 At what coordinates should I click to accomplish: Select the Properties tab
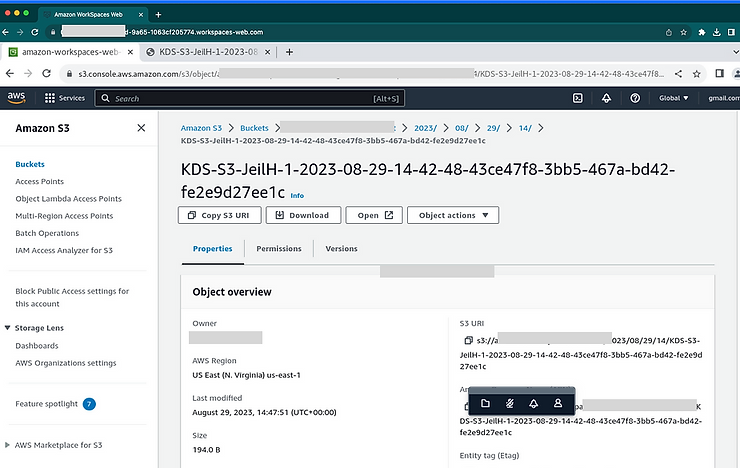point(212,249)
